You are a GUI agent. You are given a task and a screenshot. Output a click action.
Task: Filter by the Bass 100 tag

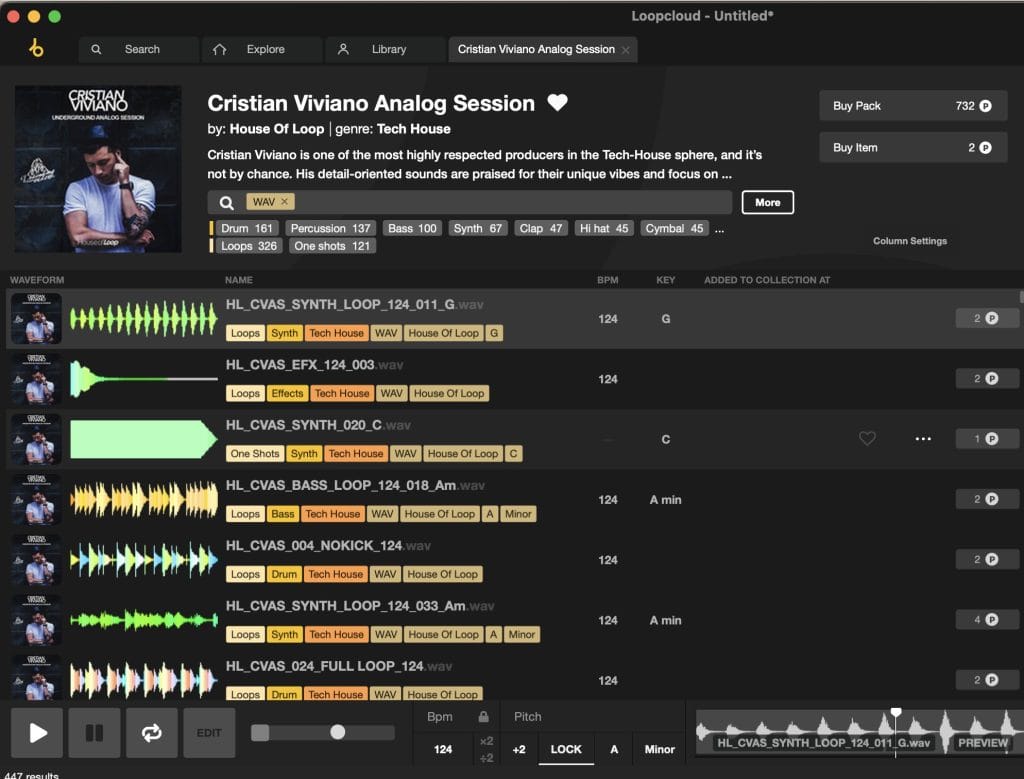coord(412,228)
